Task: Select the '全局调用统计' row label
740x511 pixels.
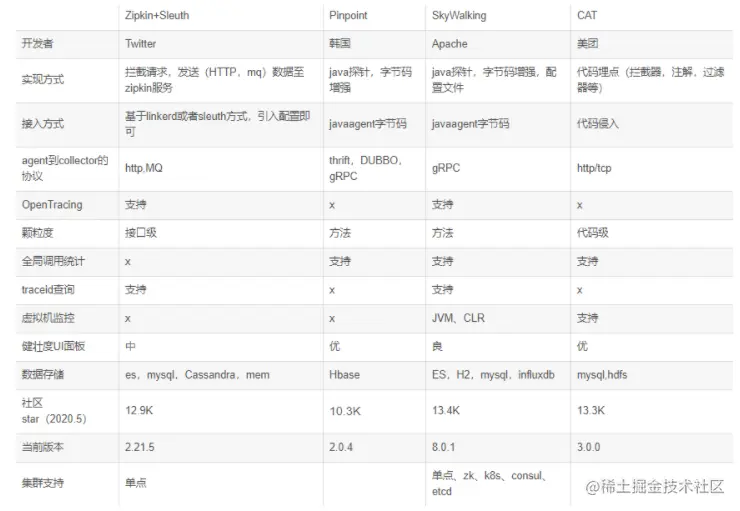Action: tap(53, 261)
